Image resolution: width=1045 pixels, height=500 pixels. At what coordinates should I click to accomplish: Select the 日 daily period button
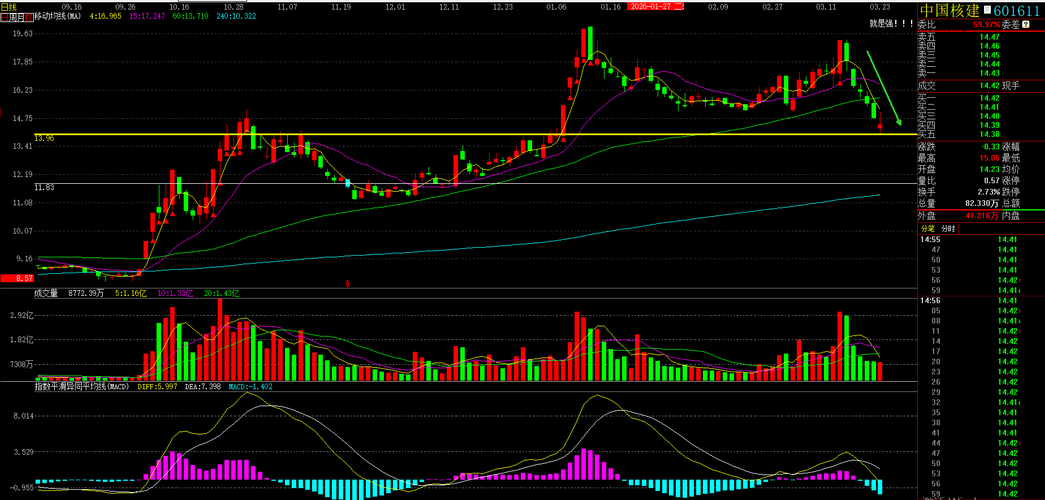point(5,17)
